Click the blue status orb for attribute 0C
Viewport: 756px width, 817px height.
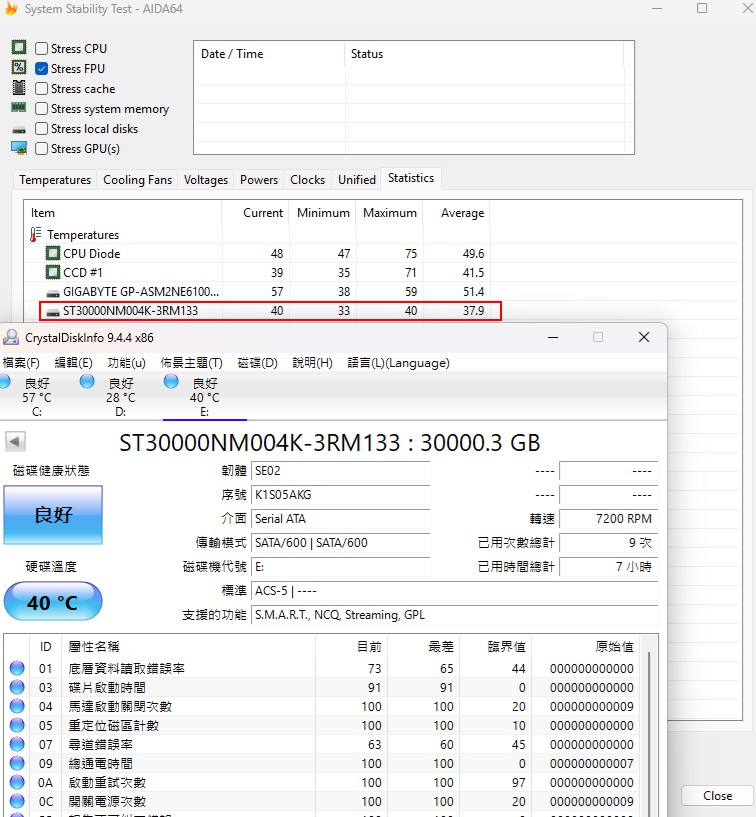click(x=17, y=801)
